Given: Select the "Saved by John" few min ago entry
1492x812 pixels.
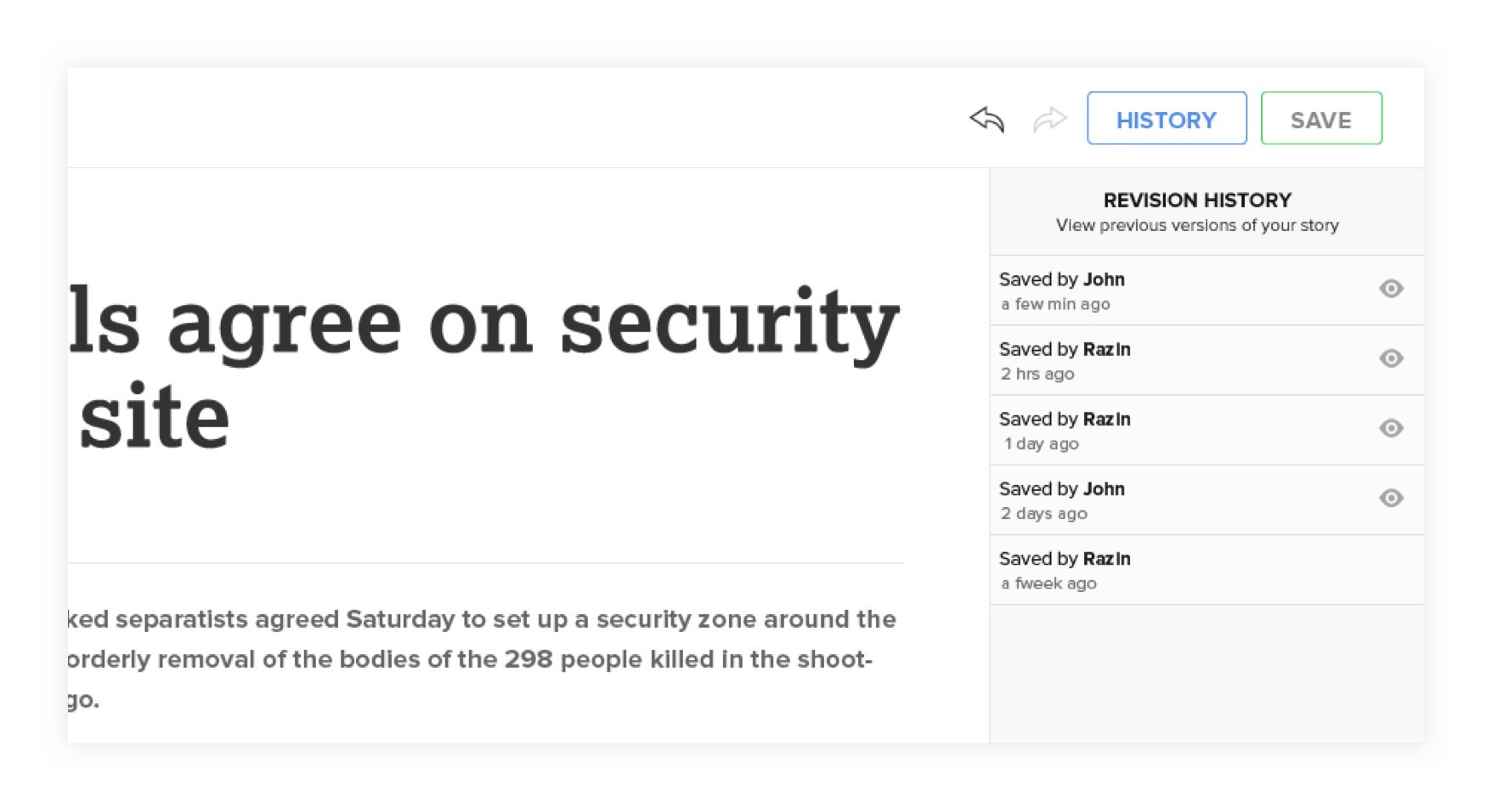Looking at the screenshot, I should click(1062, 290).
